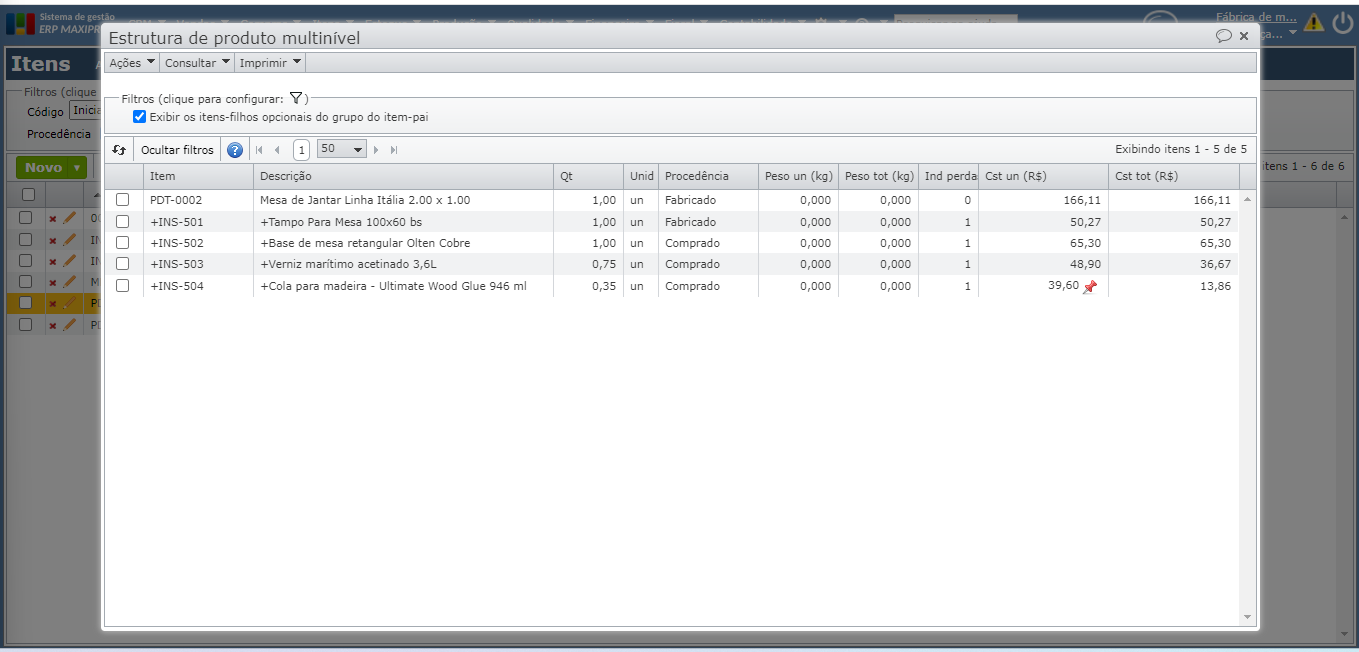Check the +INS-501 row checkbox
This screenshot has width=1359, height=652.
122,221
